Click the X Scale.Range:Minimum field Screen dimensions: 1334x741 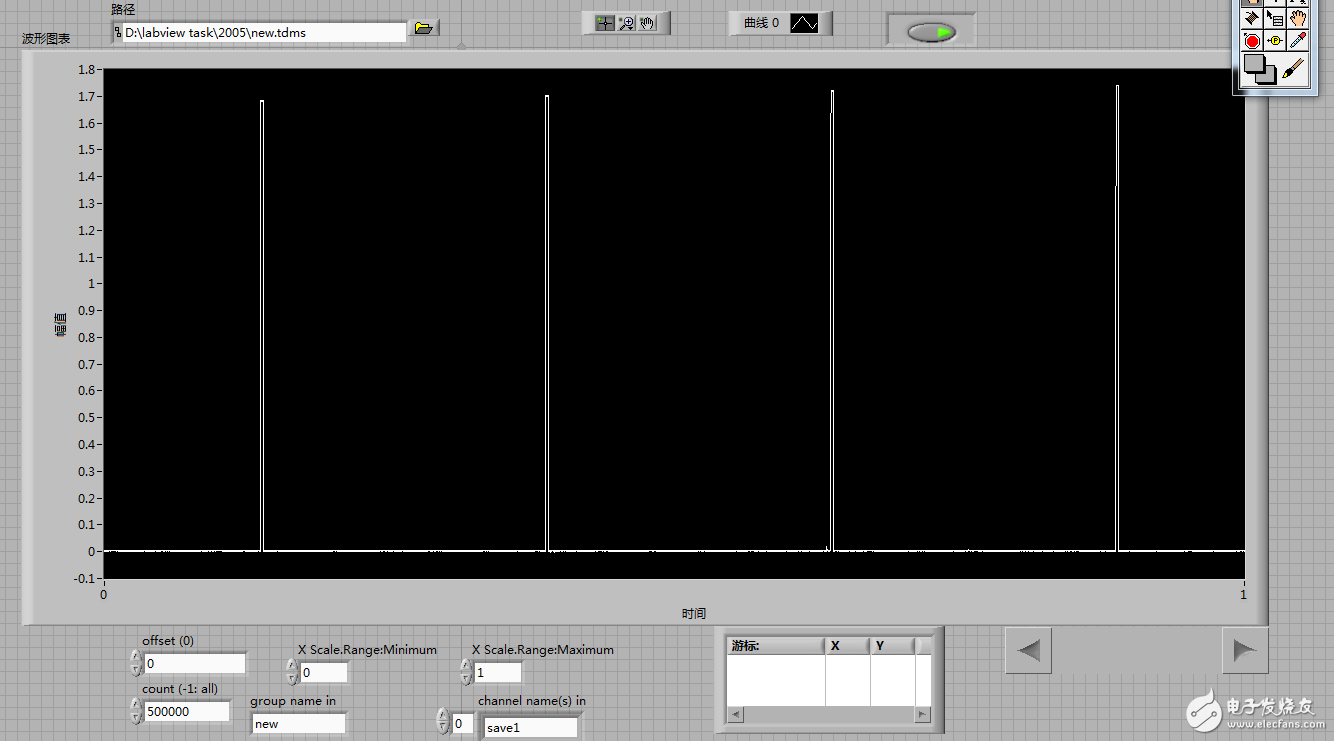point(324,673)
